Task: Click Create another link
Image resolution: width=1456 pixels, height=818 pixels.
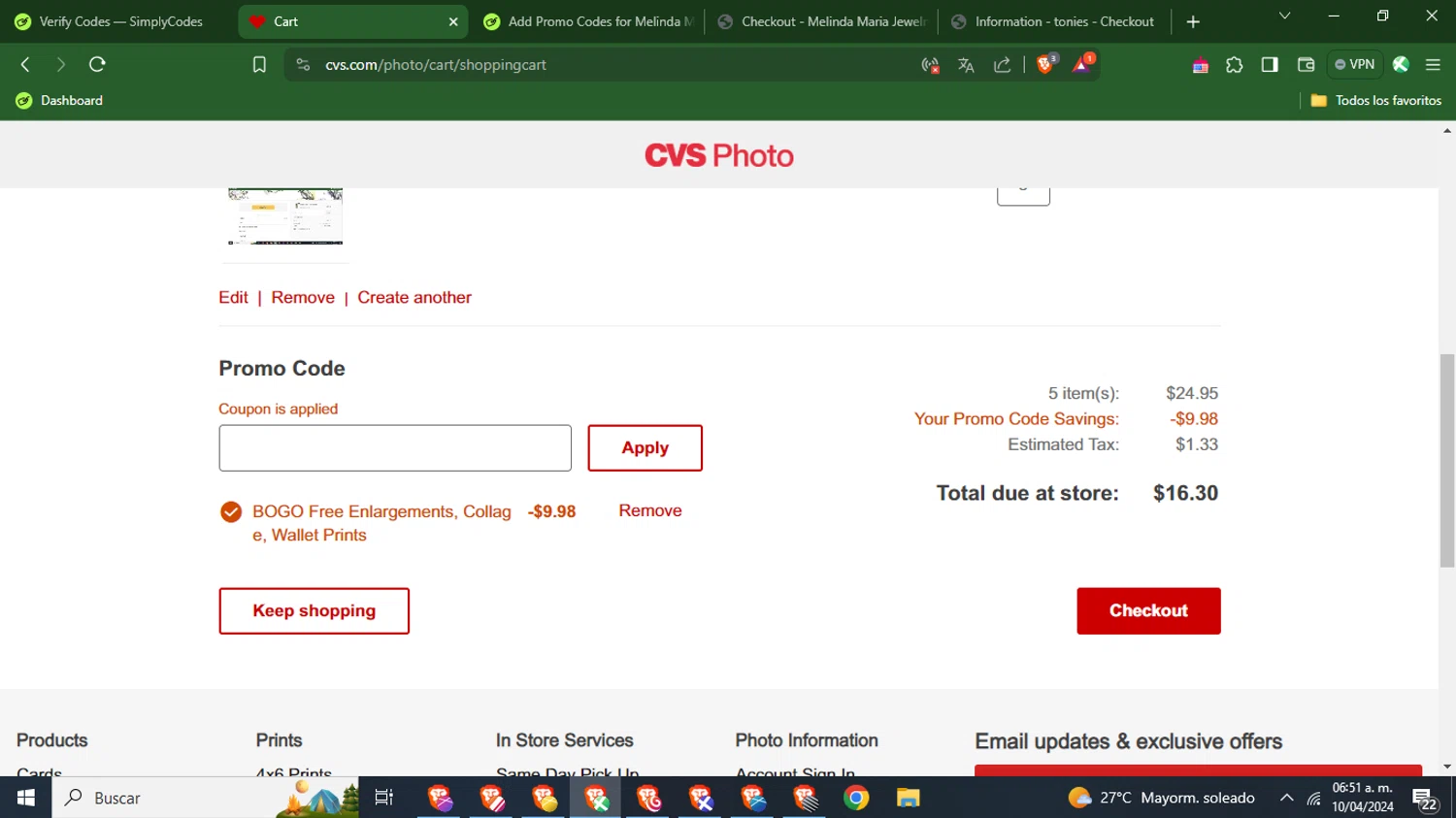Action: tap(414, 298)
